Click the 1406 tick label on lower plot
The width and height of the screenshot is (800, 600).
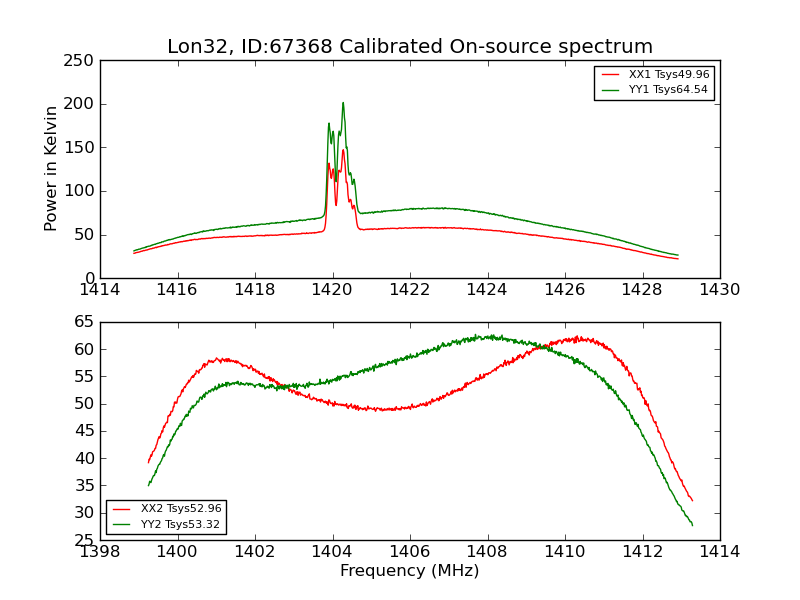click(x=410, y=552)
